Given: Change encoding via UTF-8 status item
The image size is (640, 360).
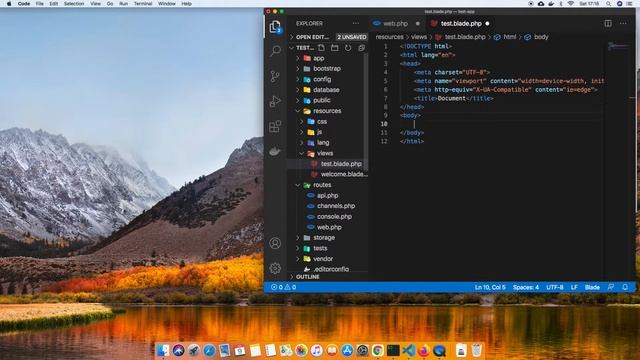Looking at the screenshot, I should 555,287.
